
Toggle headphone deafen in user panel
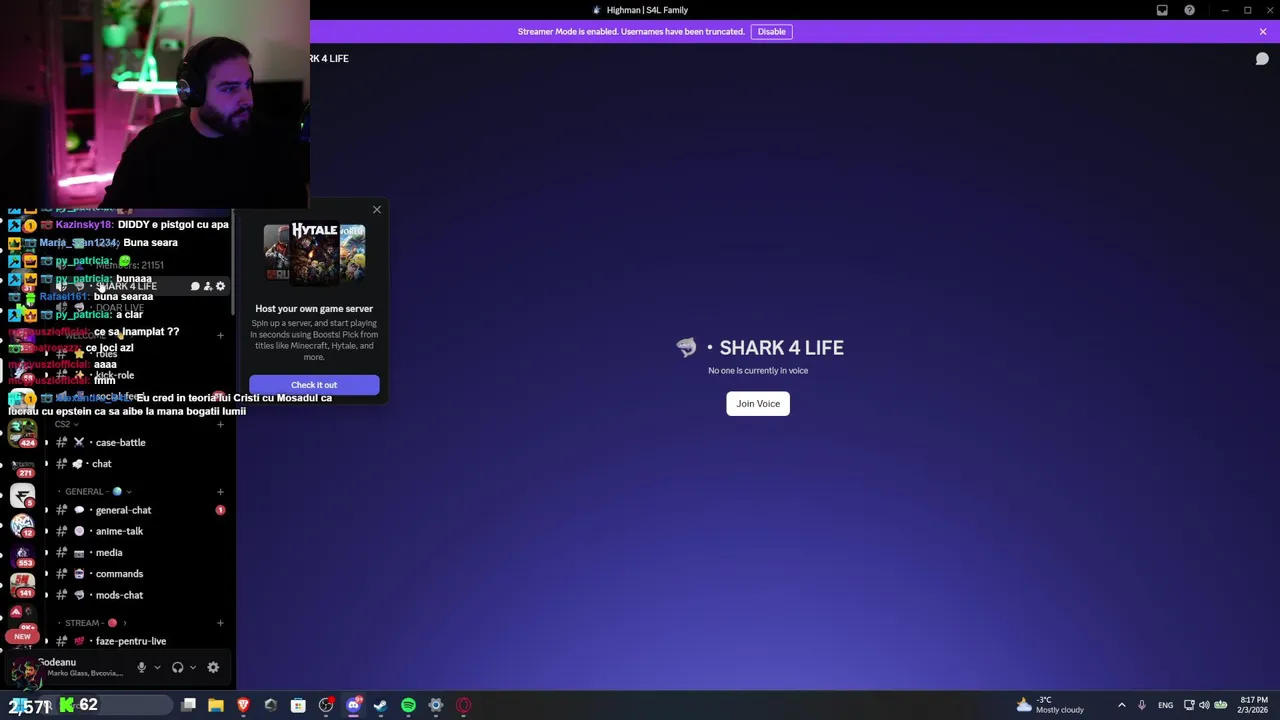[x=177, y=668]
